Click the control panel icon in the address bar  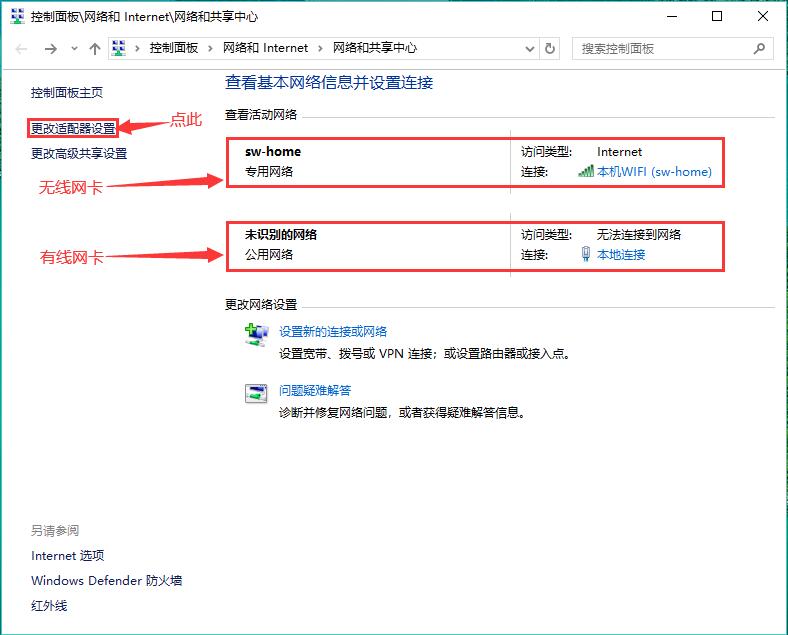[x=119, y=48]
